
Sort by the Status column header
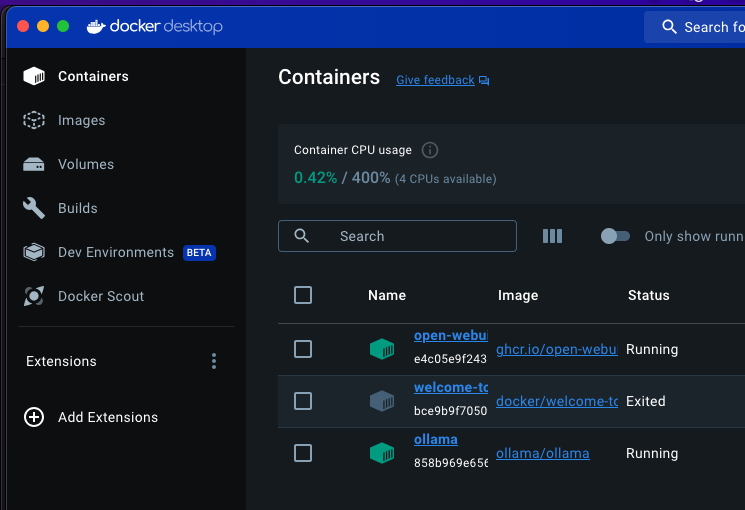click(x=649, y=296)
